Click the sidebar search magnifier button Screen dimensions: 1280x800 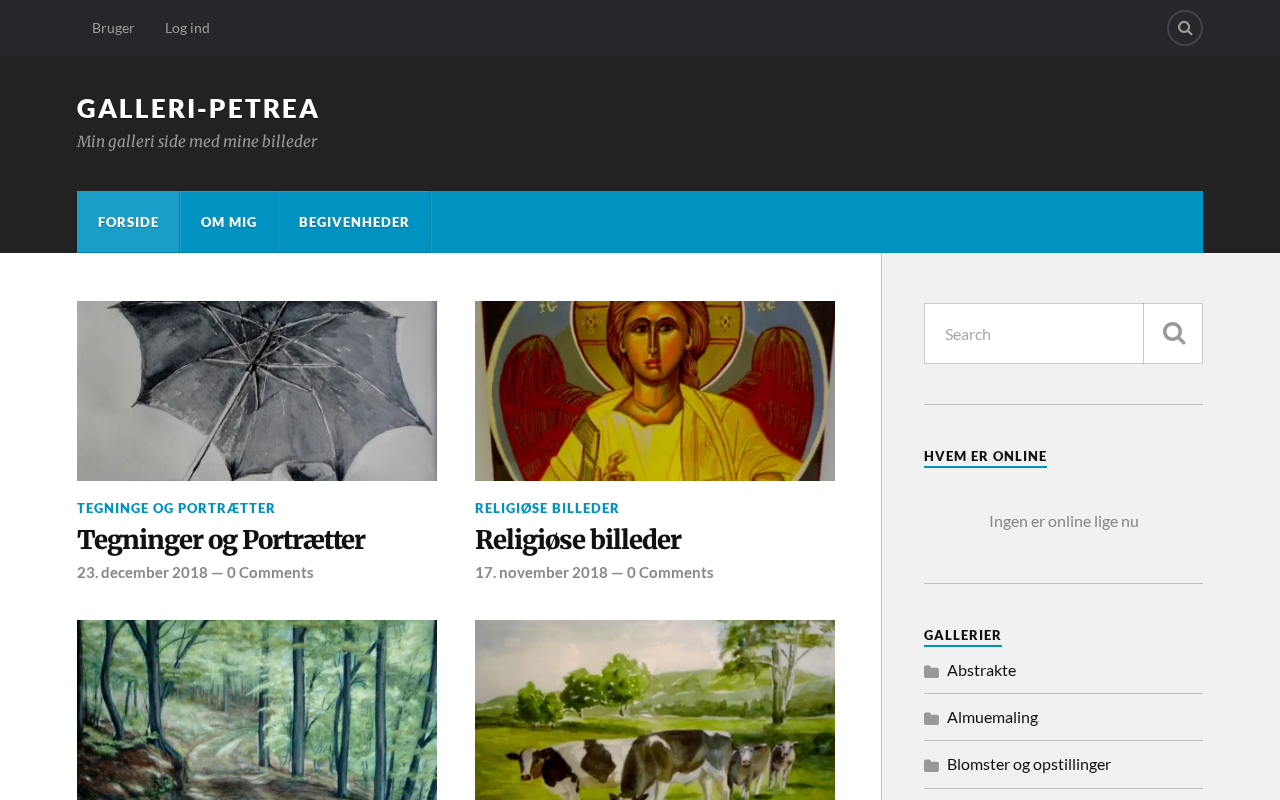[1173, 334]
